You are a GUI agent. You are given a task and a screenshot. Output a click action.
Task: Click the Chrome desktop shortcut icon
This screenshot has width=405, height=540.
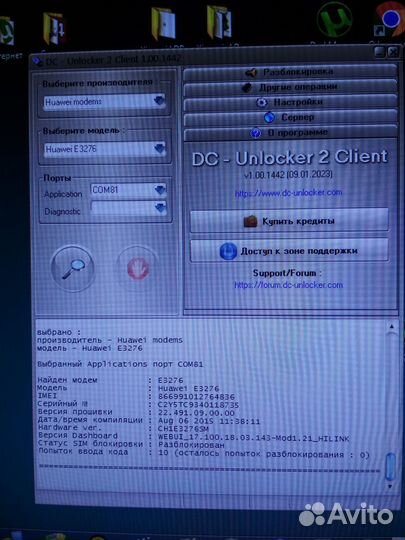[x=389, y=20]
